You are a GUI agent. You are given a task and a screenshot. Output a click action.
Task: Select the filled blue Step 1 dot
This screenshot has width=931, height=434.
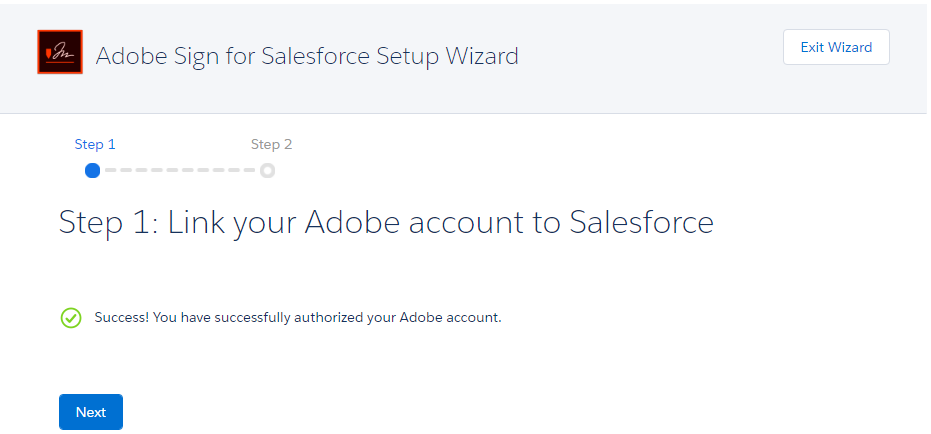tap(93, 171)
